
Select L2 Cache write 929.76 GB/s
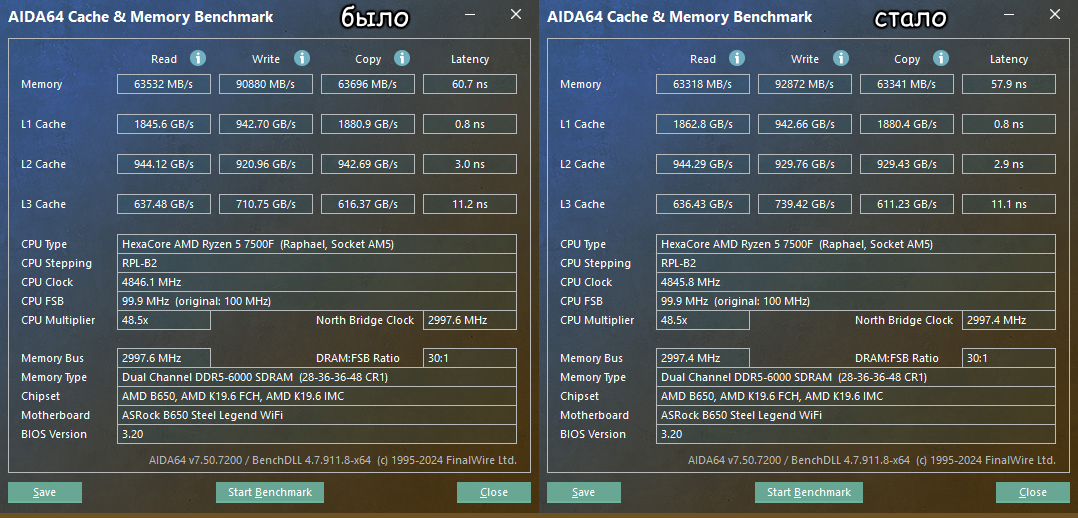pos(804,164)
